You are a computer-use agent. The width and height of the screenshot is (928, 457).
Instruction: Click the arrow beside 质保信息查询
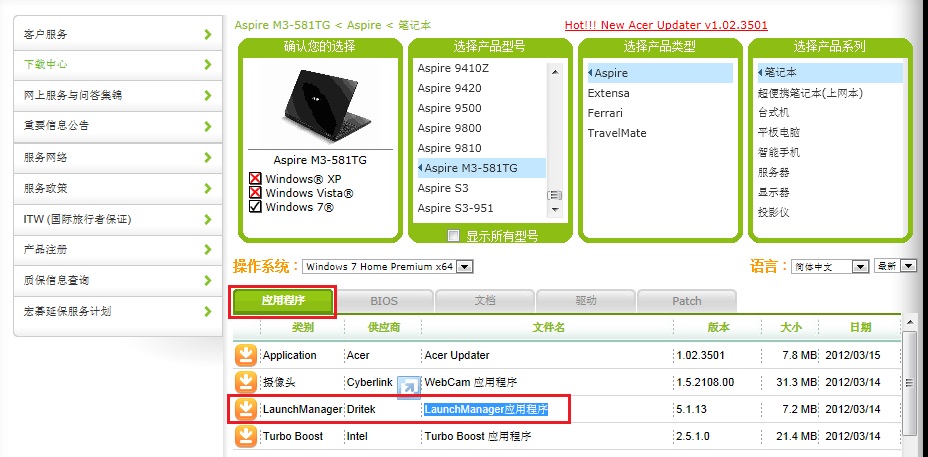pyautogui.click(x=208, y=280)
